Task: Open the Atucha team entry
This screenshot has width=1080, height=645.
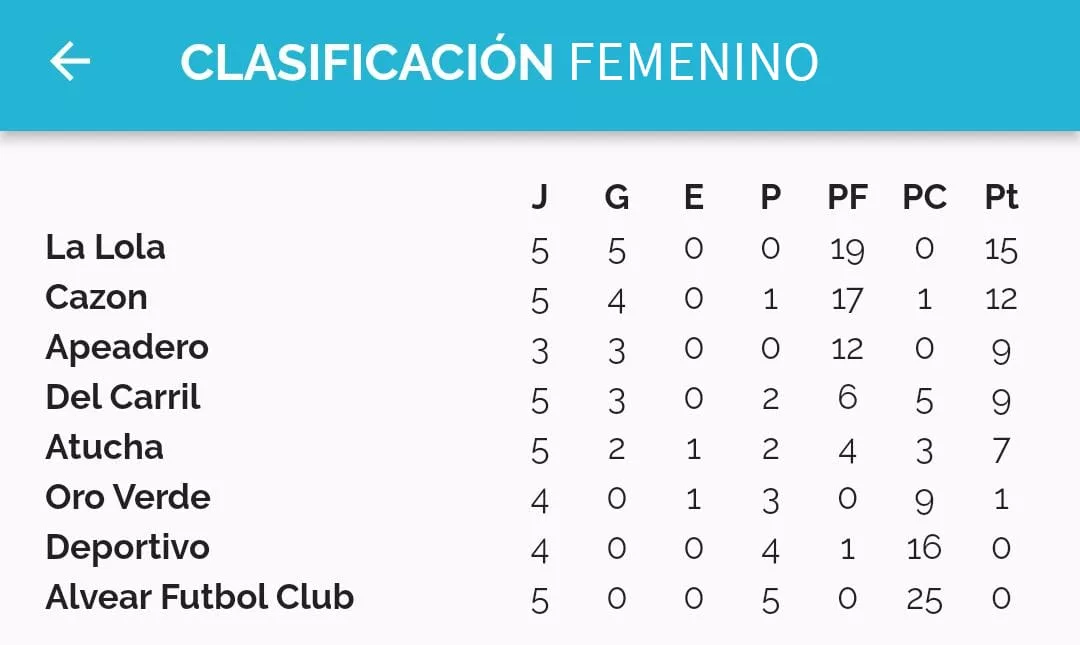Action: 104,447
